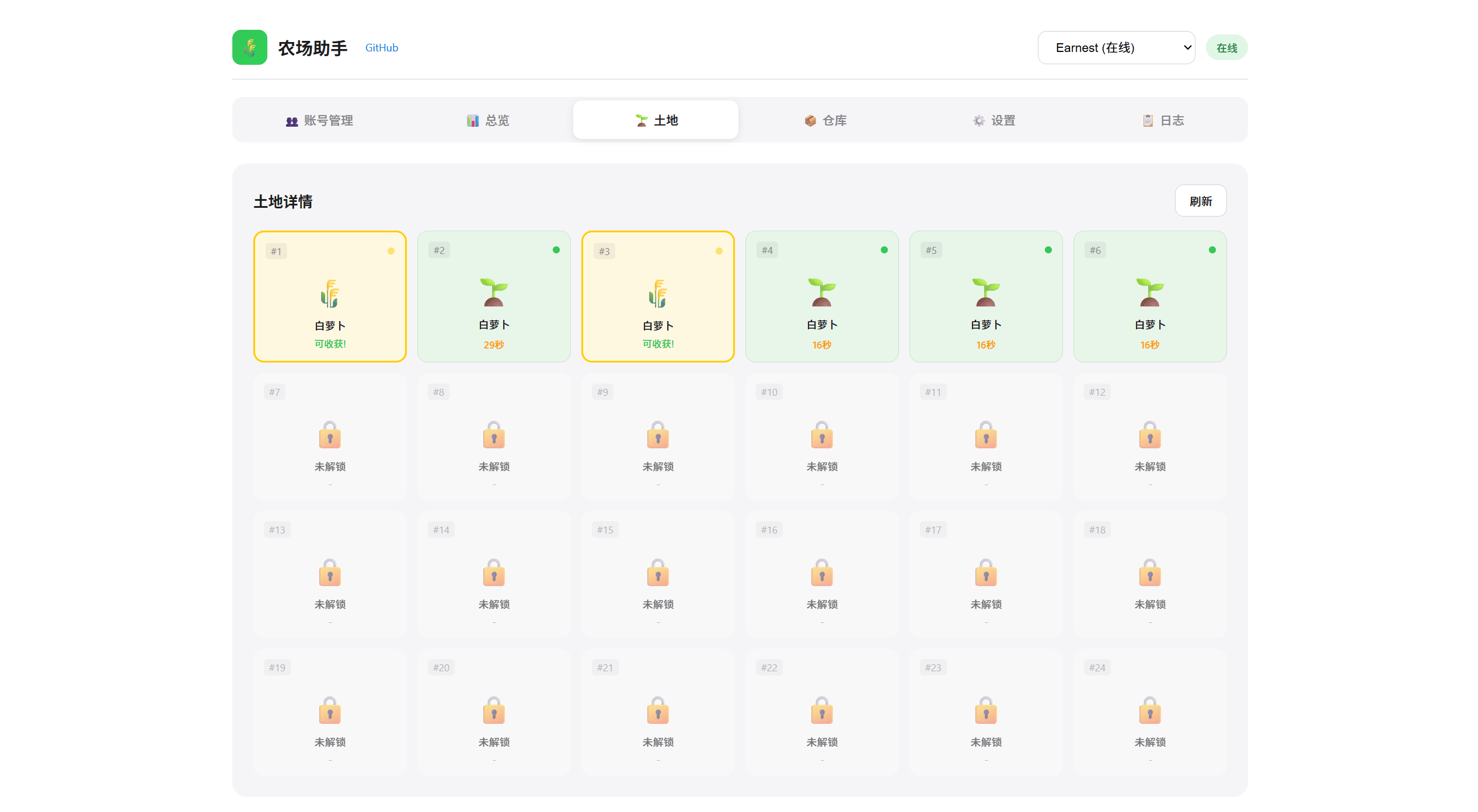This screenshot has height=812, width=1478.
Task: Click the lock icon on plot #16
Action: point(822,573)
